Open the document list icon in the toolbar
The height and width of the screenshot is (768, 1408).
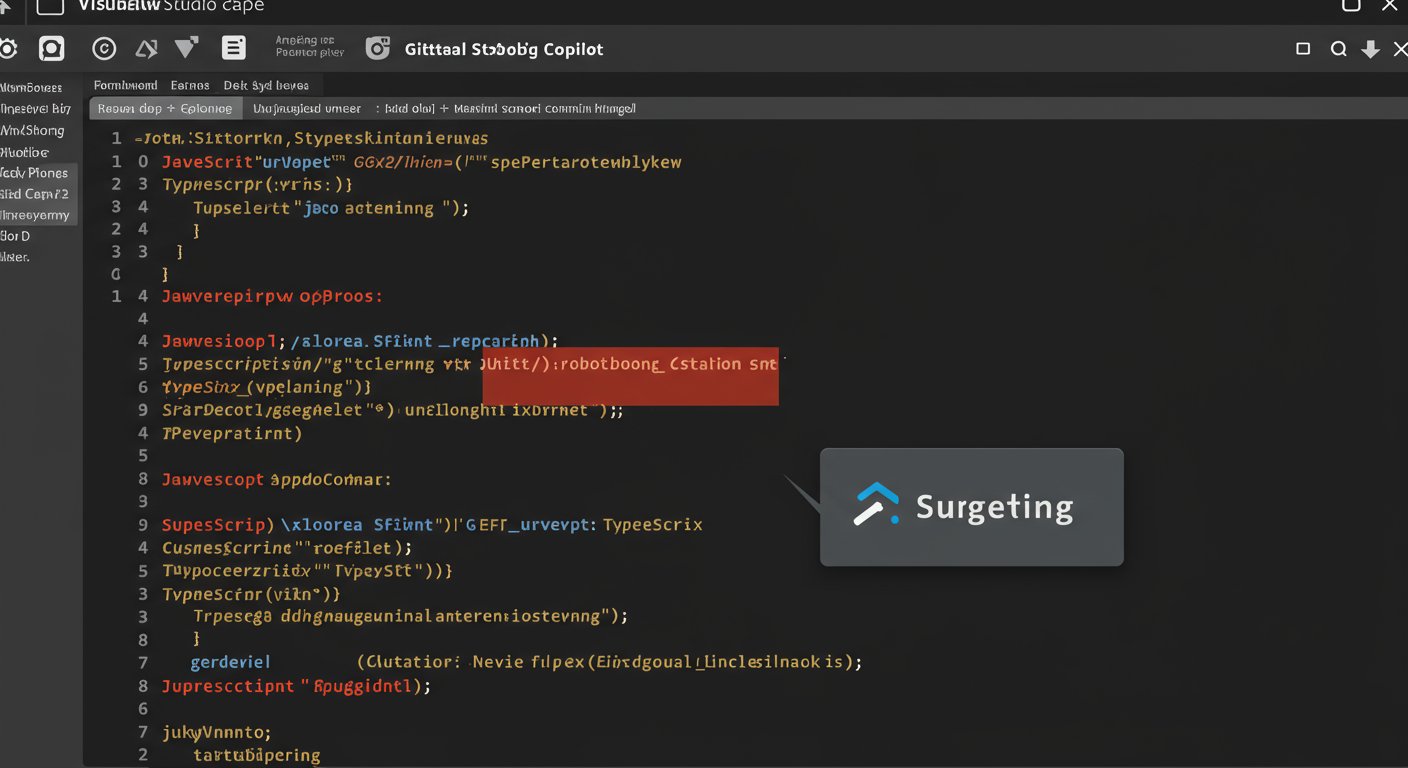pos(235,47)
